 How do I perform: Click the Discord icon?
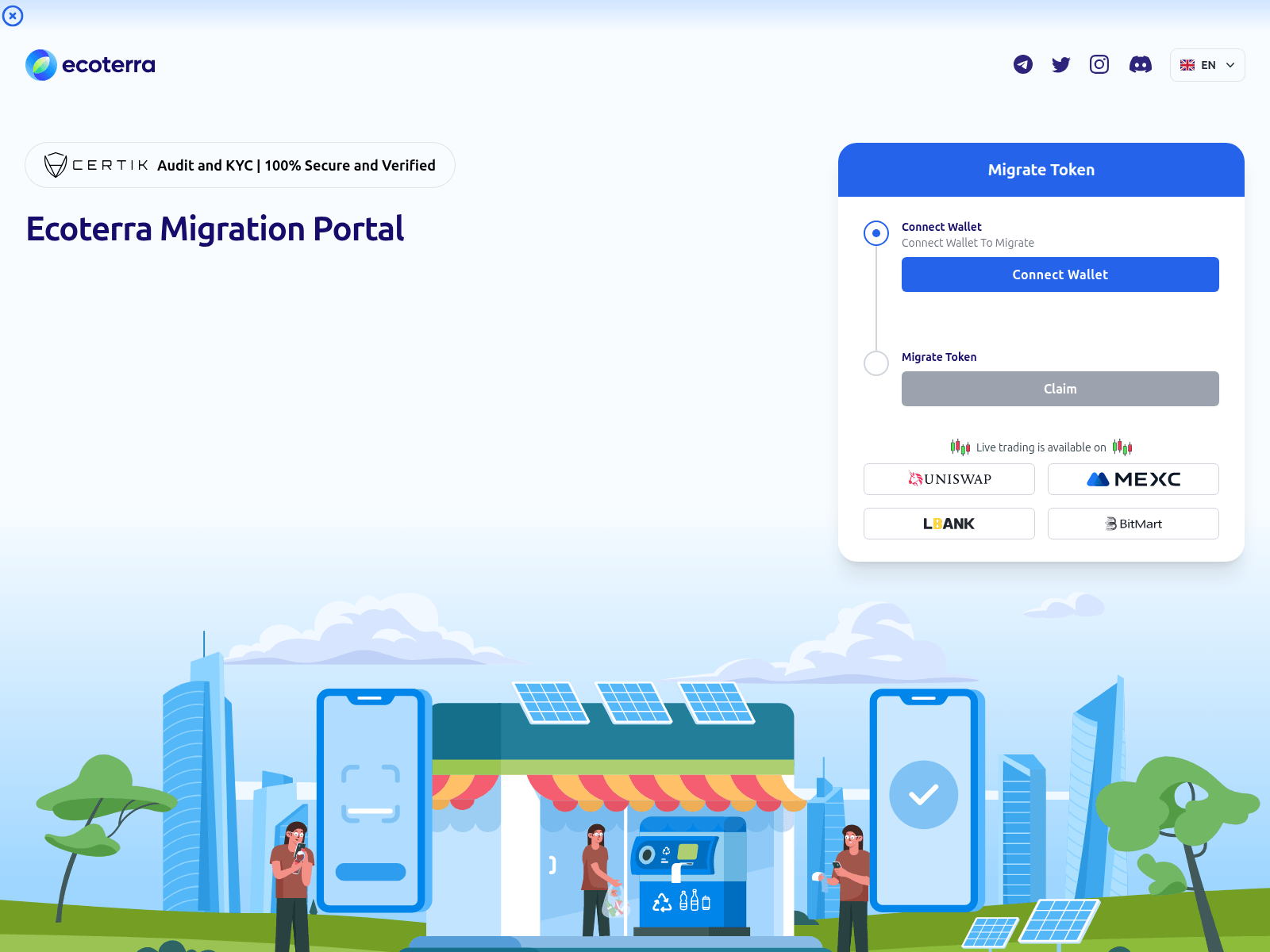click(1141, 64)
